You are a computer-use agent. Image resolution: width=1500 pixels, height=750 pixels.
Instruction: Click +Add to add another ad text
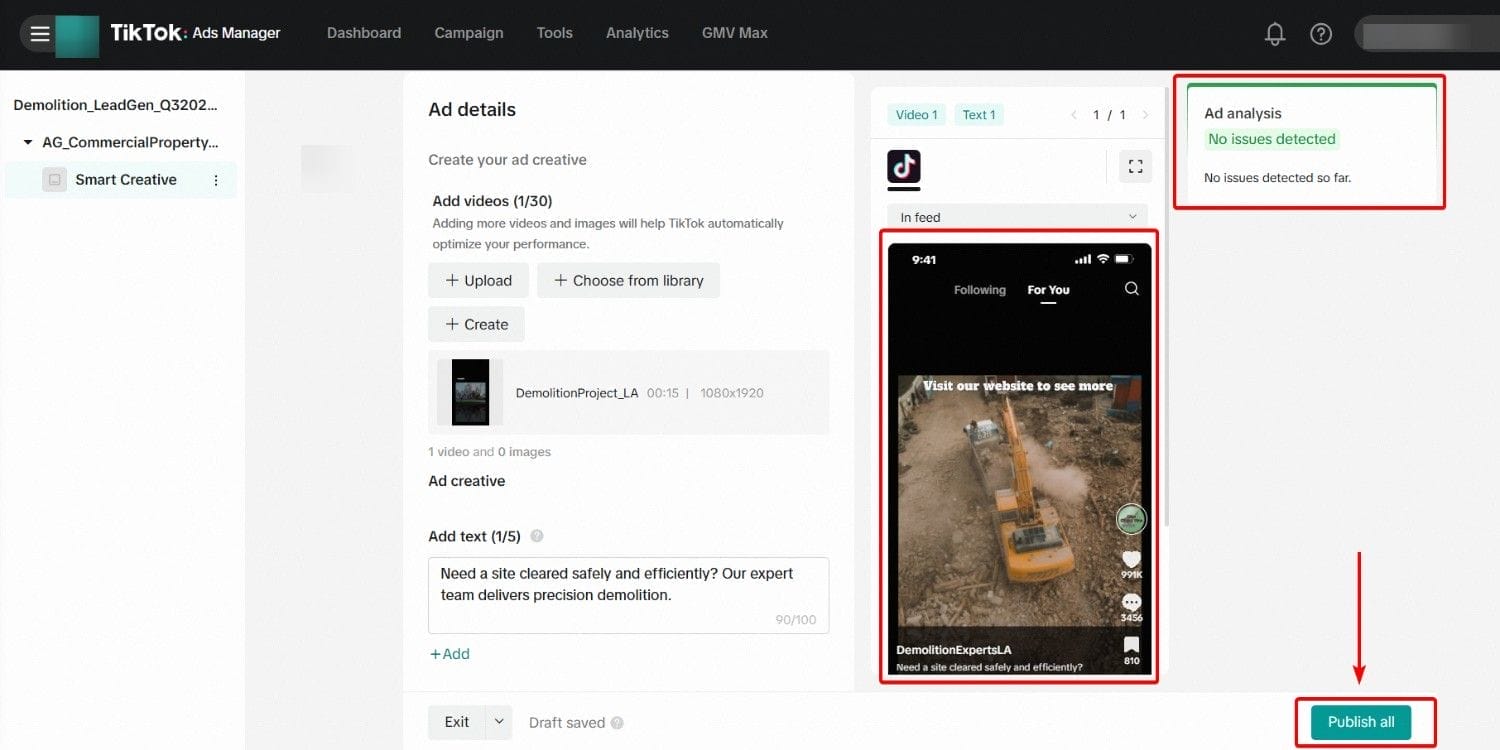tap(450, 653)
